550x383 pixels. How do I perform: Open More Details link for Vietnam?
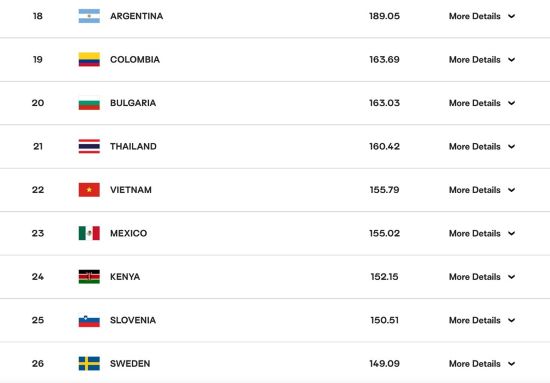coord(475,190)
